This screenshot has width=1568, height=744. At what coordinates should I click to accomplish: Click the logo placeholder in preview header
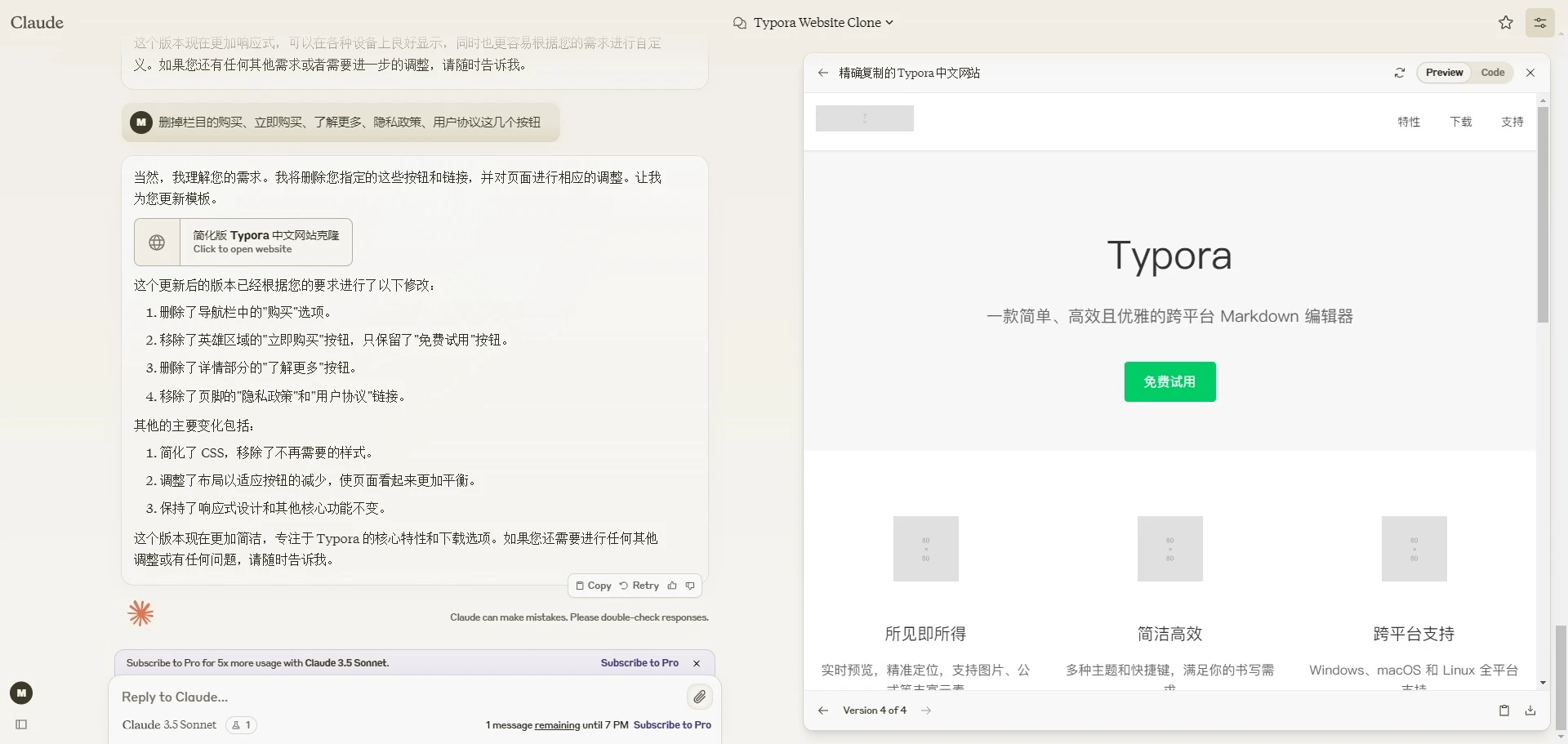pyautogui.click(x=865, y=118)
